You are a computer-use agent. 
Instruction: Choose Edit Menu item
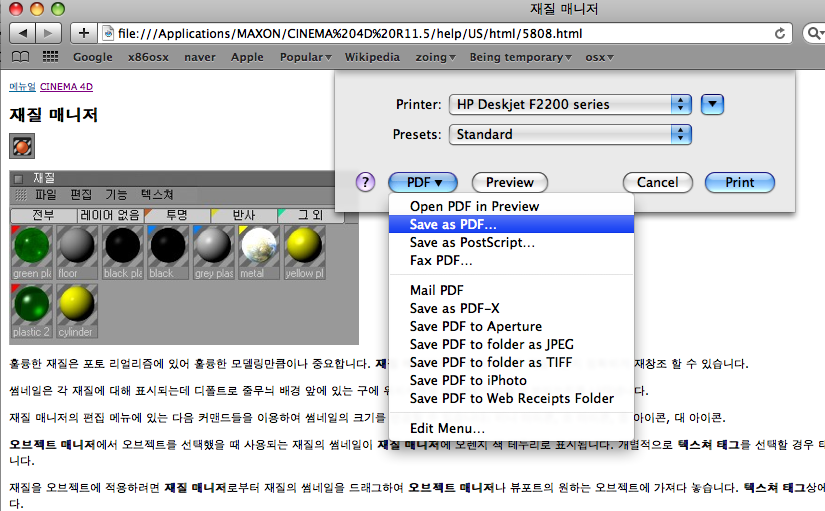tap(511, 428)
